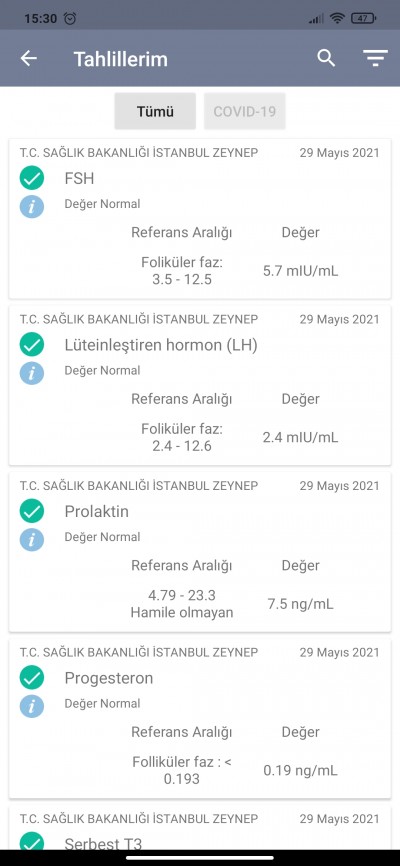Open the search magnifier icon
The image size is (400, 866).
[x=326, y=58]
